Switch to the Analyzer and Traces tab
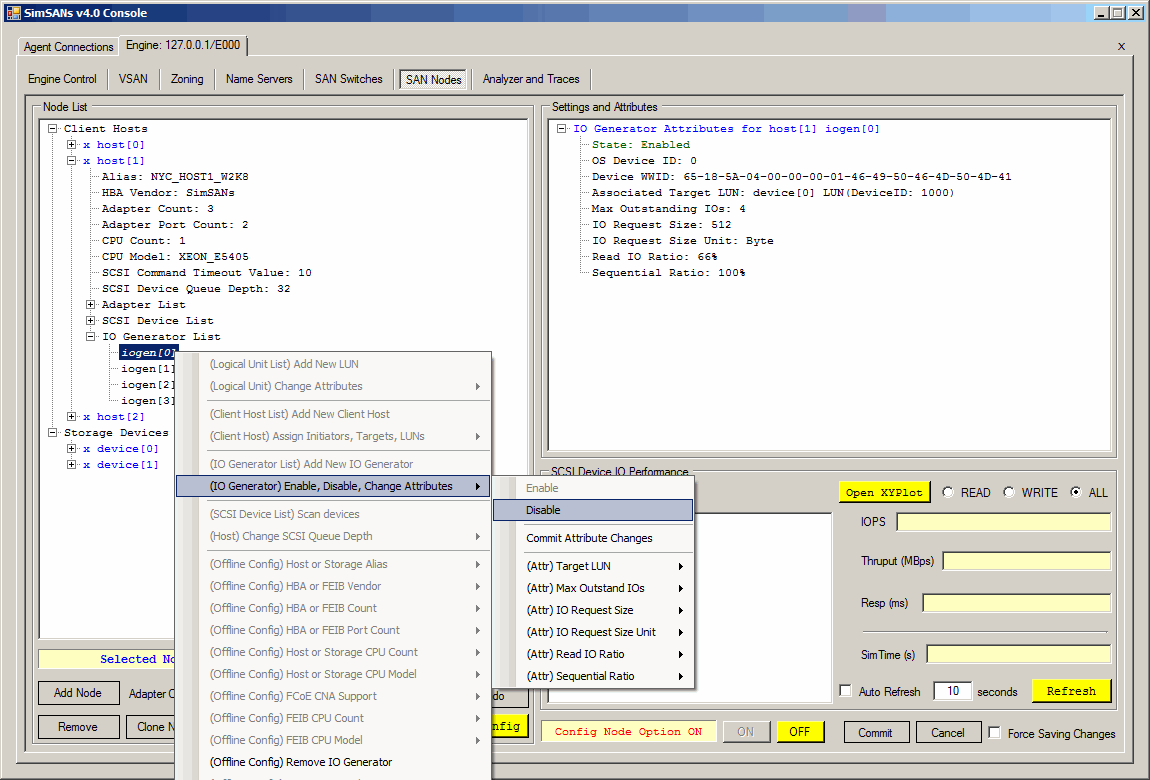This screenshot has height=780, width=1150. tap(530, 79)
